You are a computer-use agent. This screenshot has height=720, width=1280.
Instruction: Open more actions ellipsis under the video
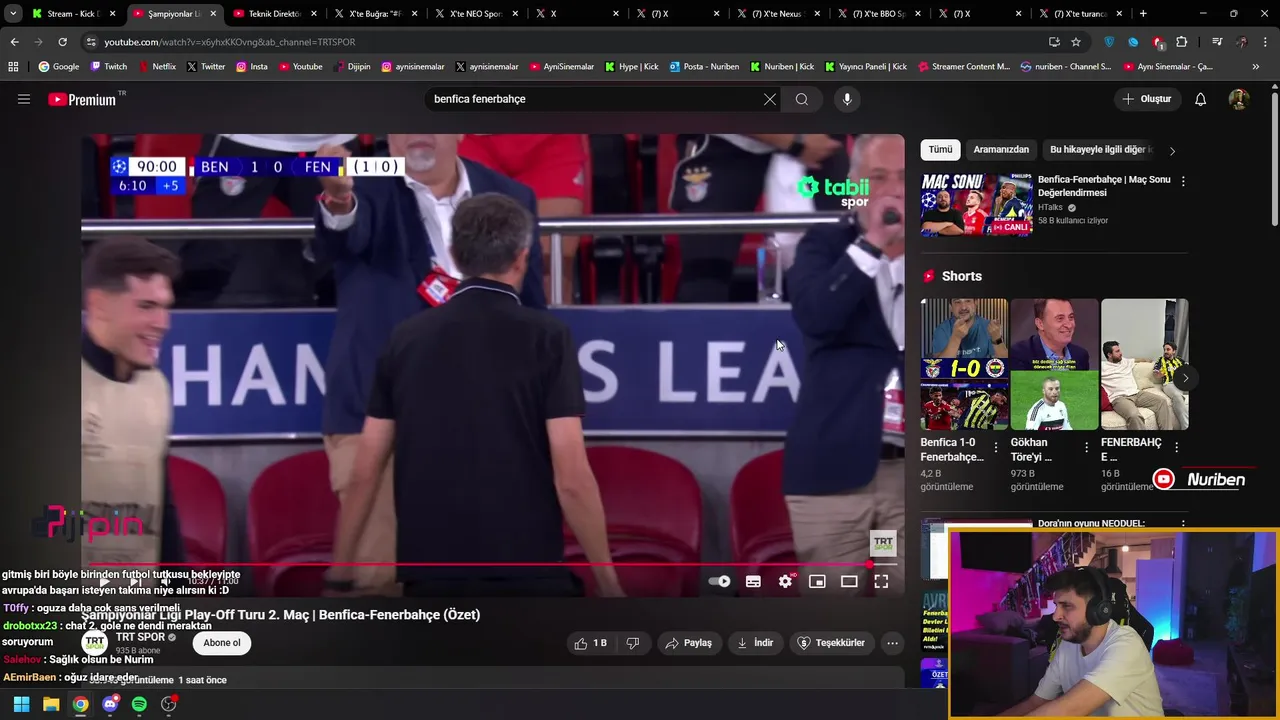892,643
